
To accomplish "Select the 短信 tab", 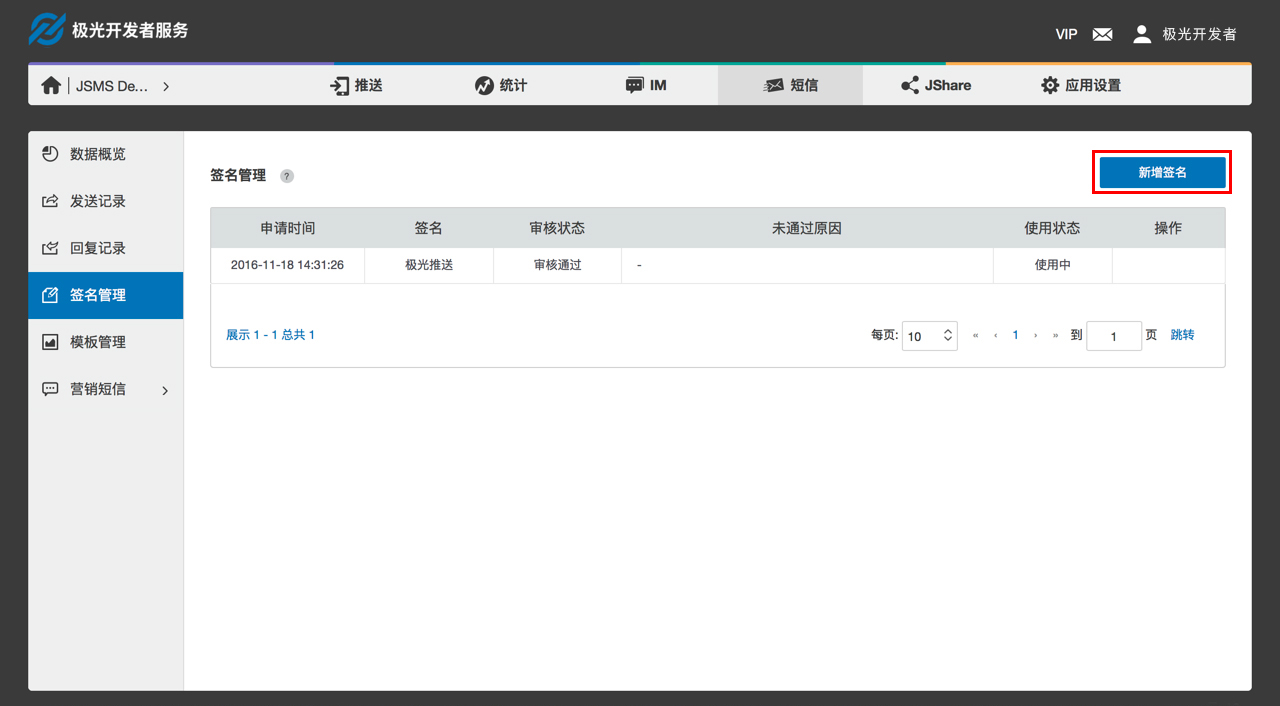I will [x=790, y=86].
